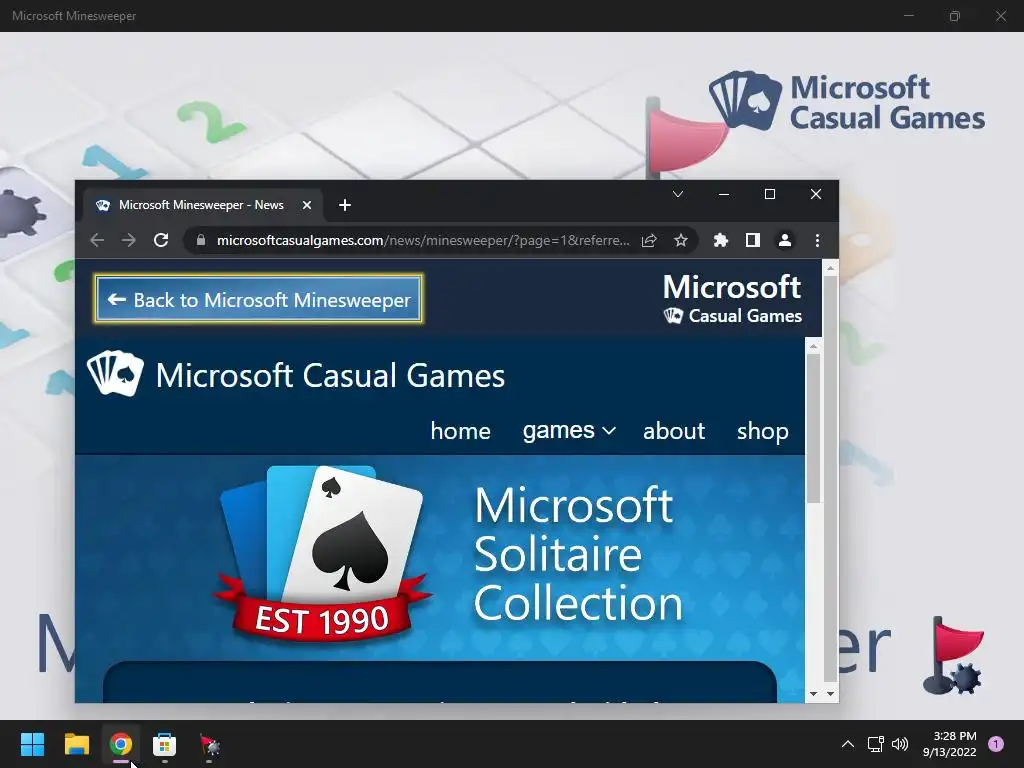The height and width of the screenshot is (768, 1024).
Task: Close the Microsoft Minesweeper app window
Action: point(1000,16)
